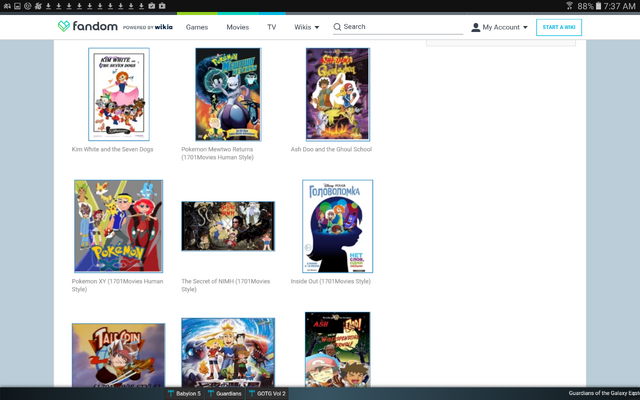Open the Pokemon Mewtwo Returns poster thumbnail
Viewport: 640px width, 400px height.
coord(228,94)
